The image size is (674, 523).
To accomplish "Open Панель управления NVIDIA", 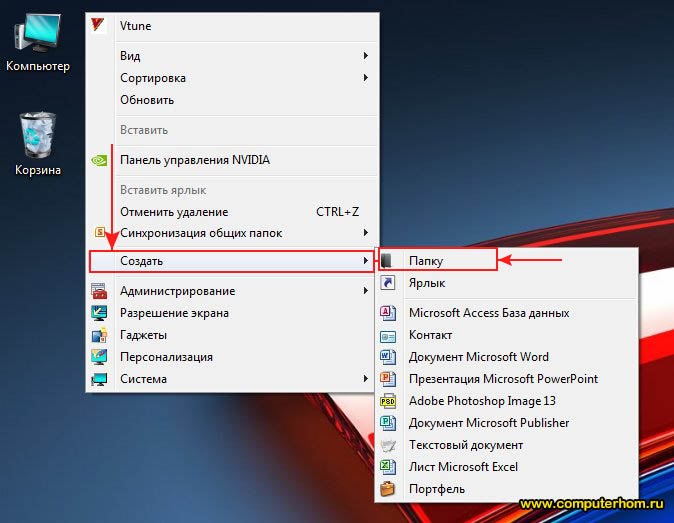I will coord(233,160).
